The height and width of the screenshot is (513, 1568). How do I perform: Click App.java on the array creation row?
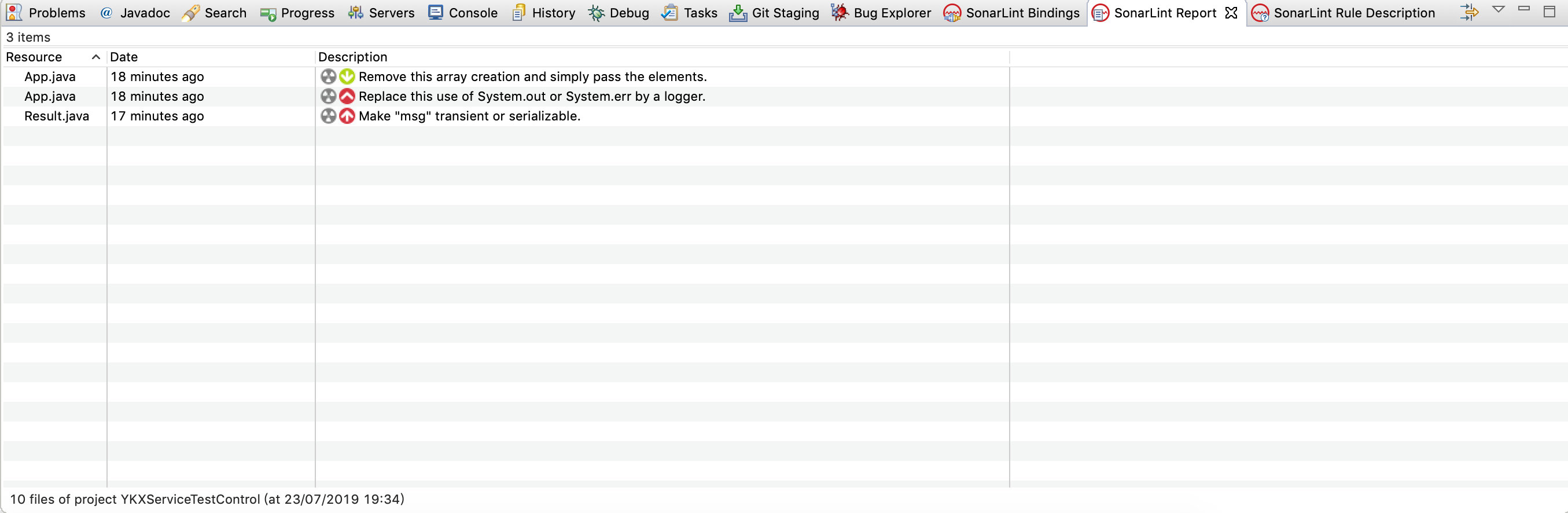click(x=50, y=77)
